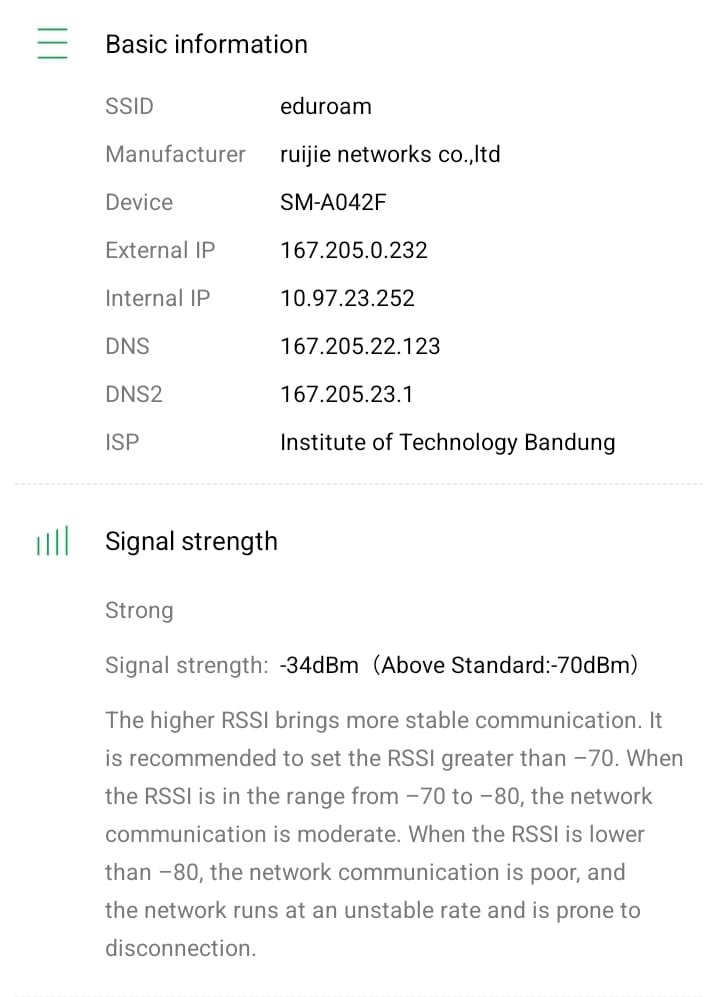Select ruijie networks co.,ltd text

[x=390, y=154]
